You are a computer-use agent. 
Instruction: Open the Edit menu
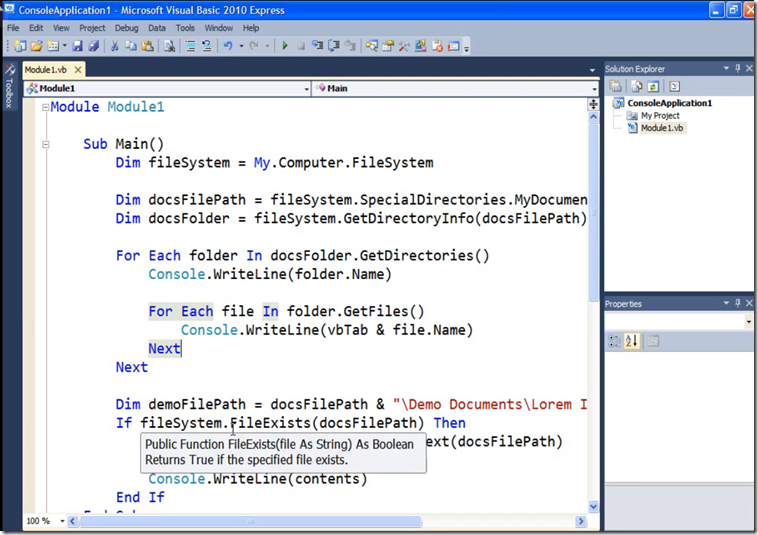tap(36, 28)
